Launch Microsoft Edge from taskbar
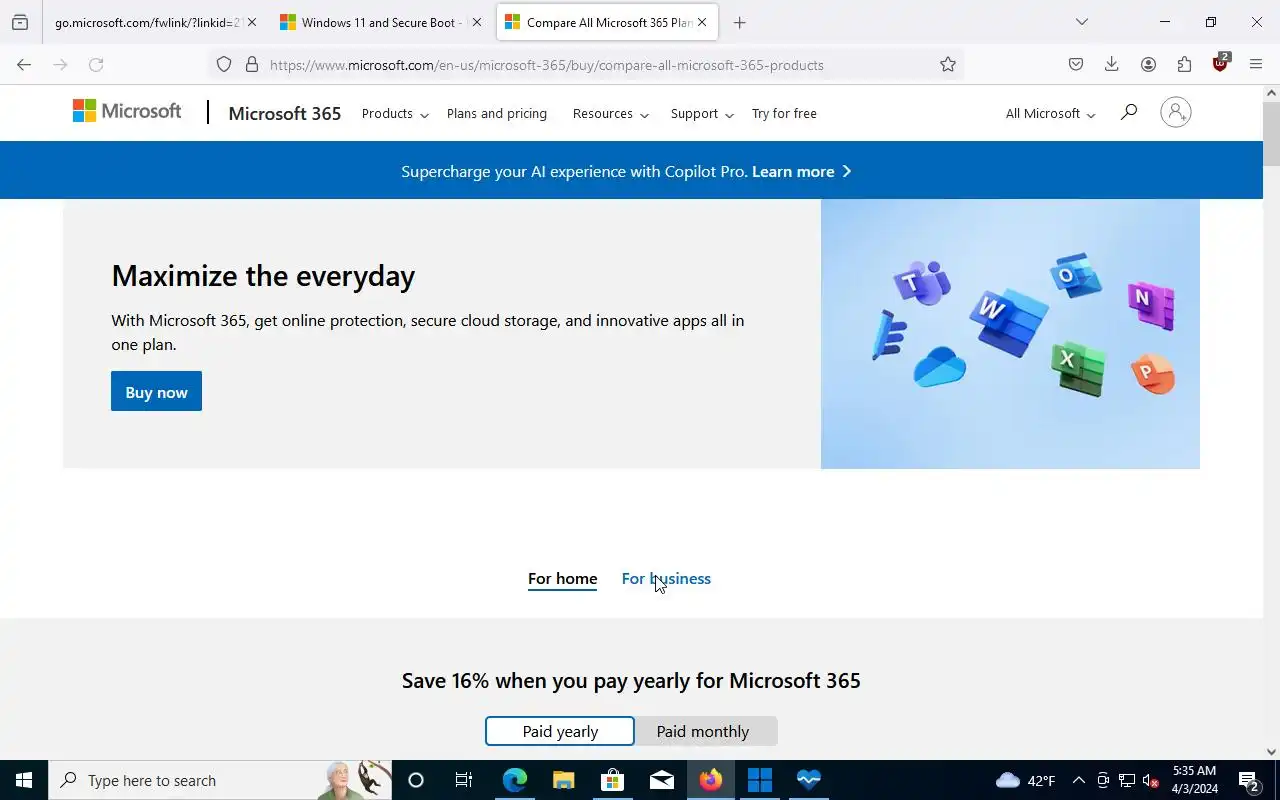This screenshot has width=1280, height=800. (x=514, y=780)
